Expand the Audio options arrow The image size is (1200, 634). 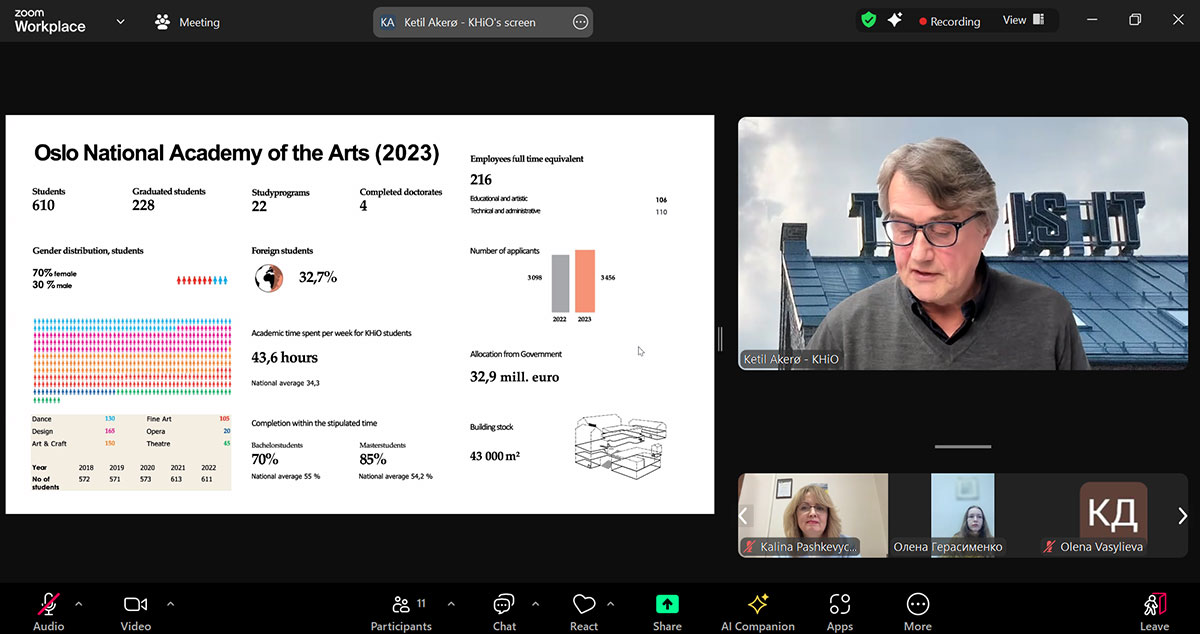click(x=79, y=604)
